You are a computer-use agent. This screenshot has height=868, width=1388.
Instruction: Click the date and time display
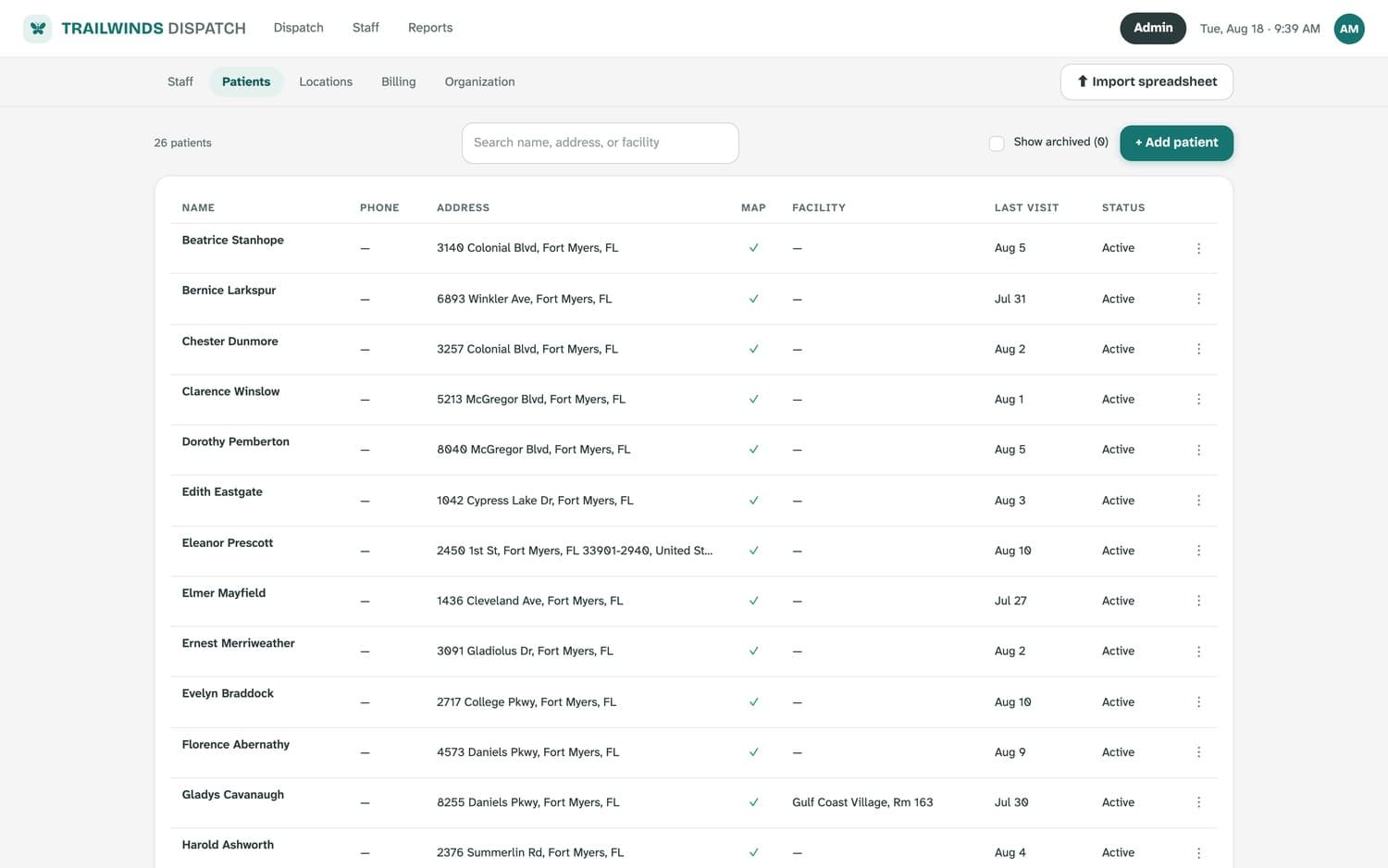(x=1259, y=29)
